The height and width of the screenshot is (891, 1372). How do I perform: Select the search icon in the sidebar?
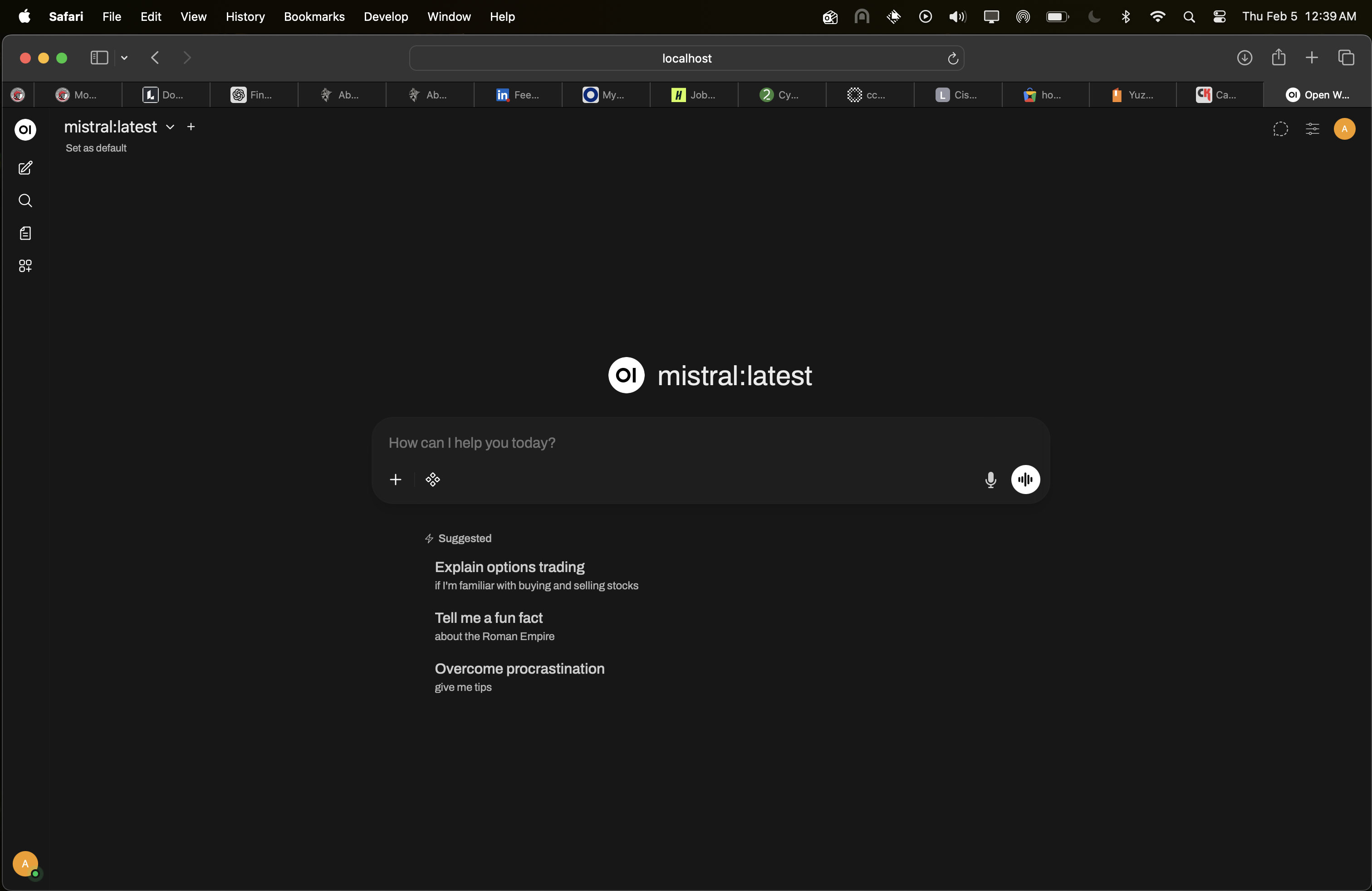25,201
